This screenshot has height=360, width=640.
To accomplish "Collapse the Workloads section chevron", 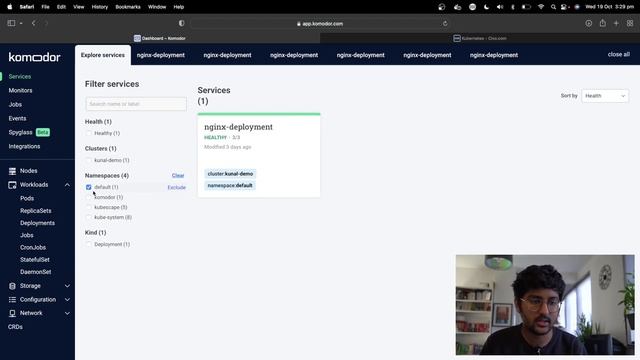I will pyautogui.click(x=67, y=185).
